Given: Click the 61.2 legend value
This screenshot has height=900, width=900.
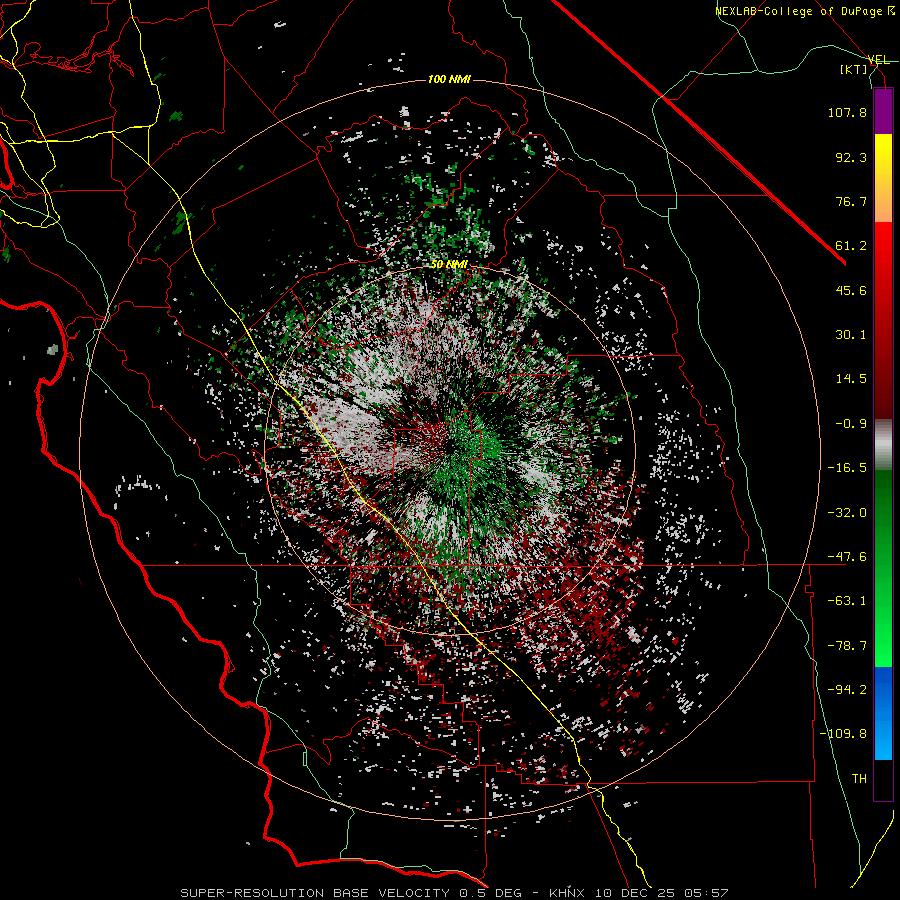Looking at the screenshot, I should pos(851,246).
